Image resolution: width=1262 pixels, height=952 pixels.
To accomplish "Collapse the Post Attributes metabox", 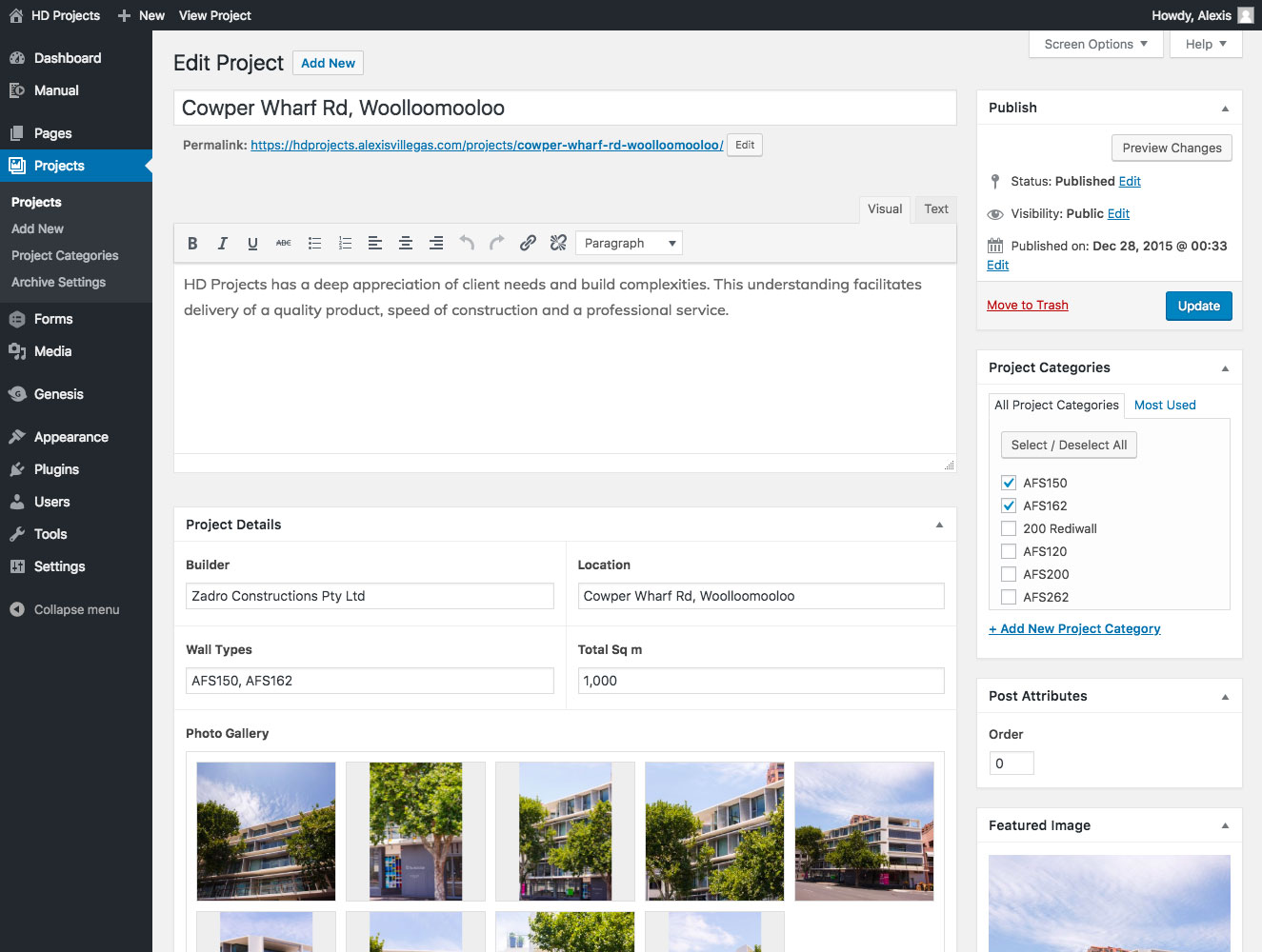I will 1225,697.
